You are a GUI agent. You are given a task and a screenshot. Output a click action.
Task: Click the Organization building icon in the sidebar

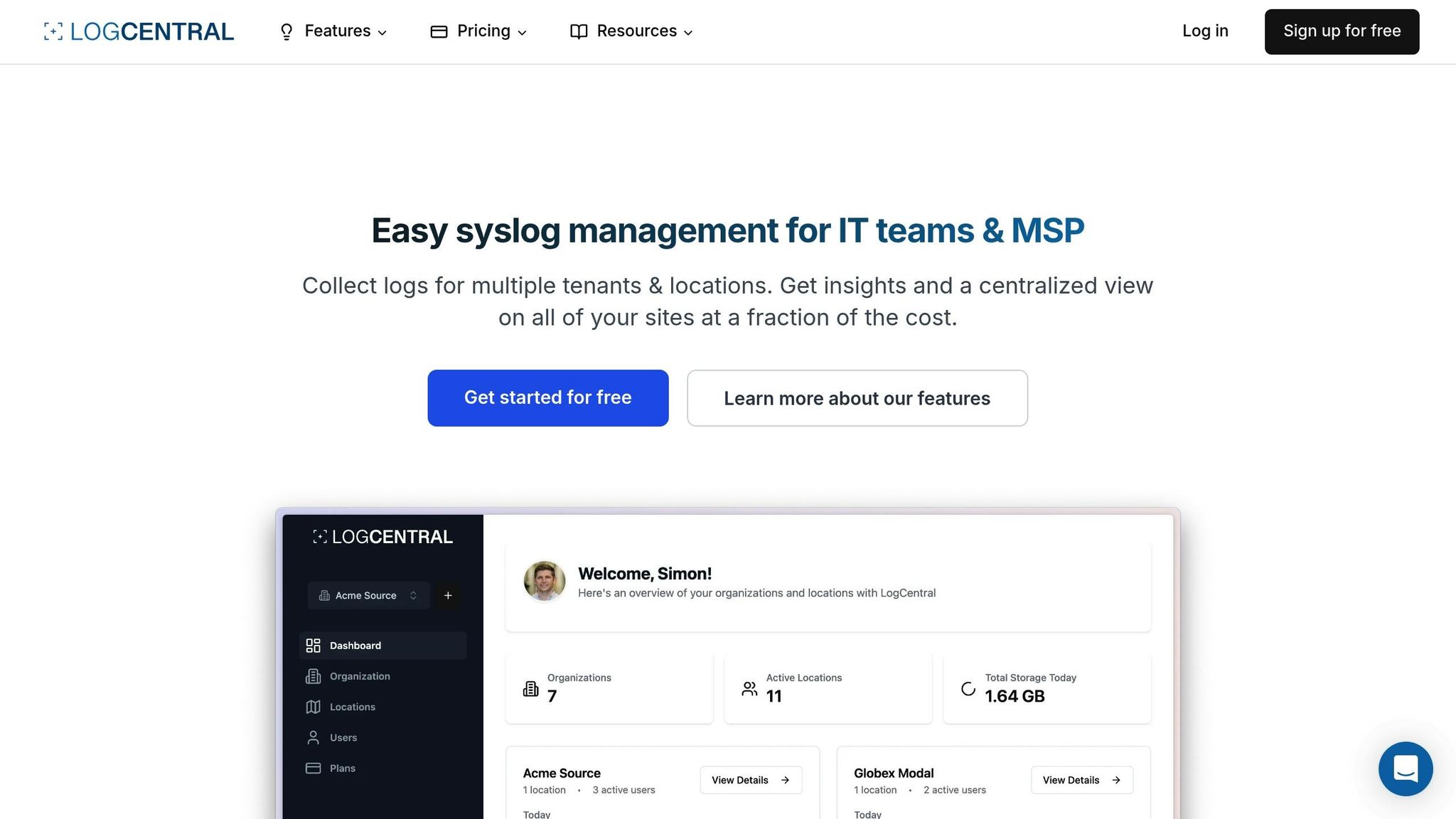pos(313,676)
